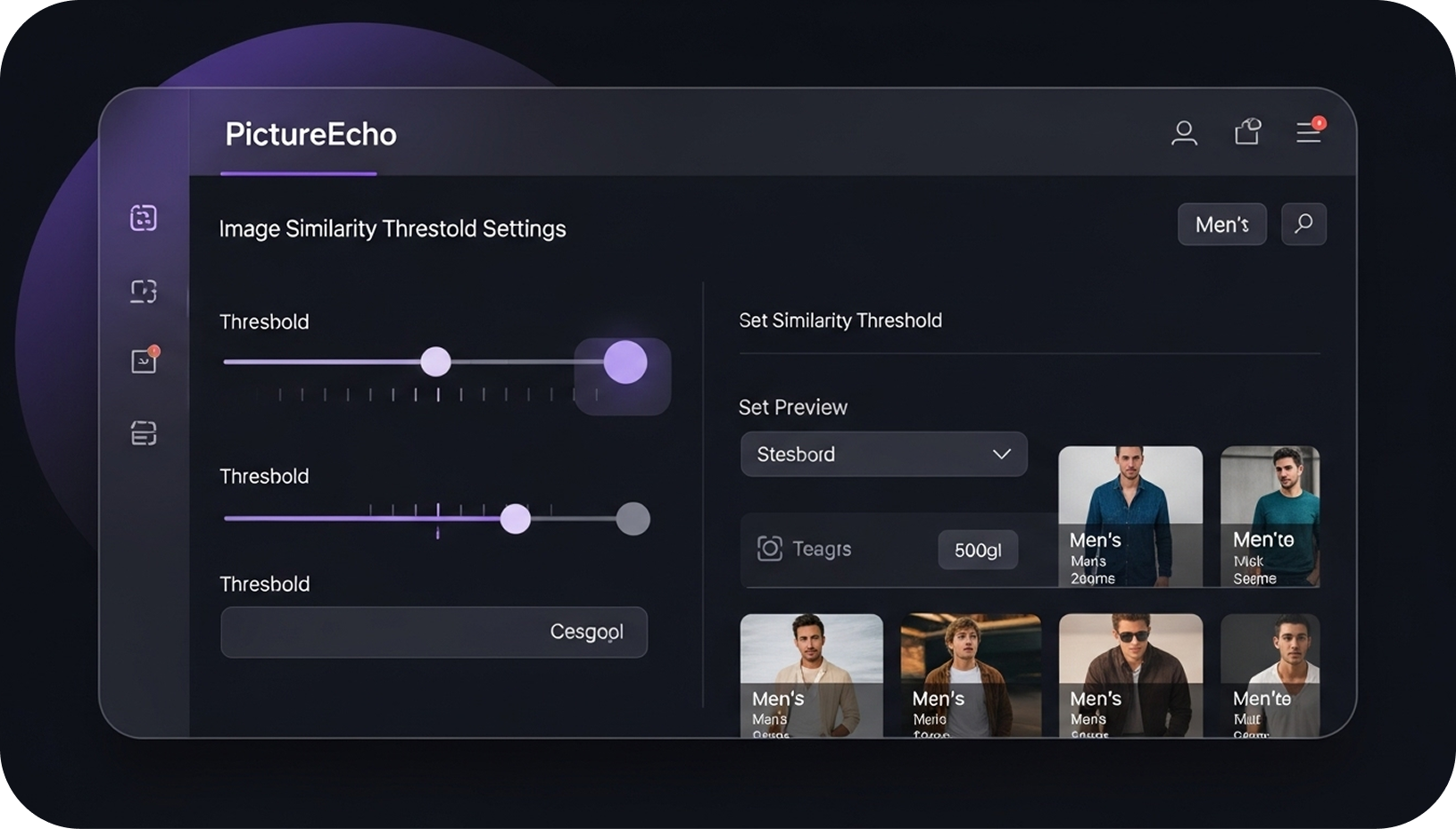
Task: Select the active image comparison tool in sidebar
Action: tap(143, 217)
